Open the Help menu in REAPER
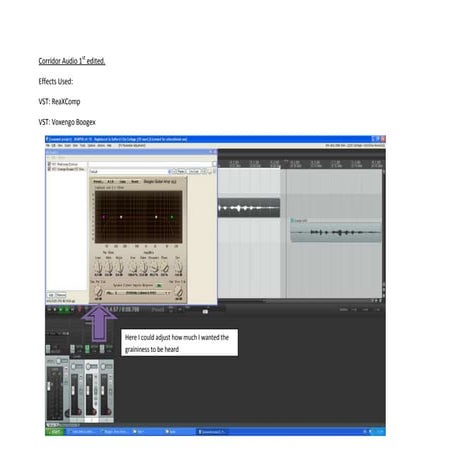The width and height of the screenshot is (453, 453). pos(109,146)
